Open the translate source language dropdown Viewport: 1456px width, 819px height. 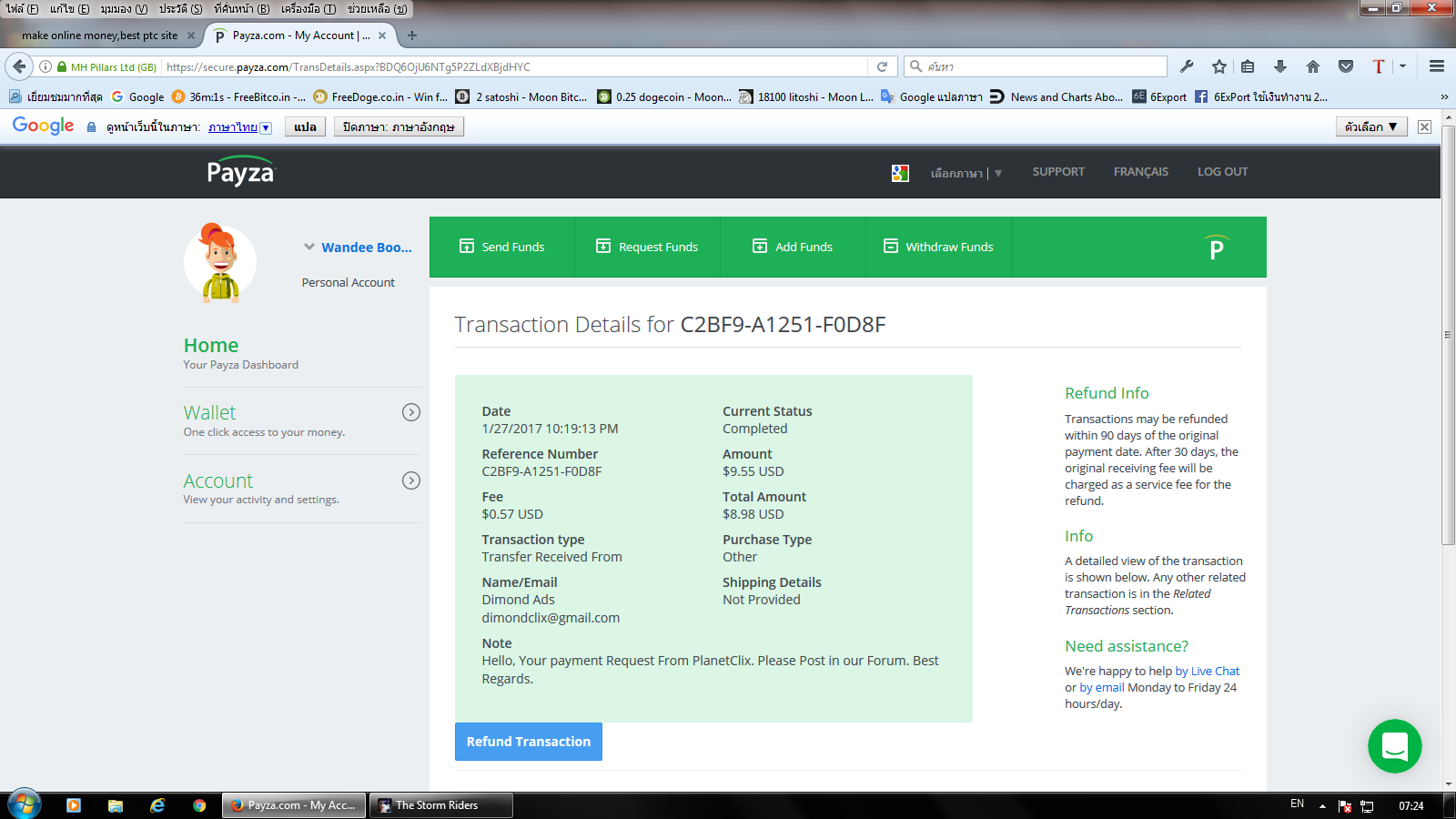click(x=240, y=127)
